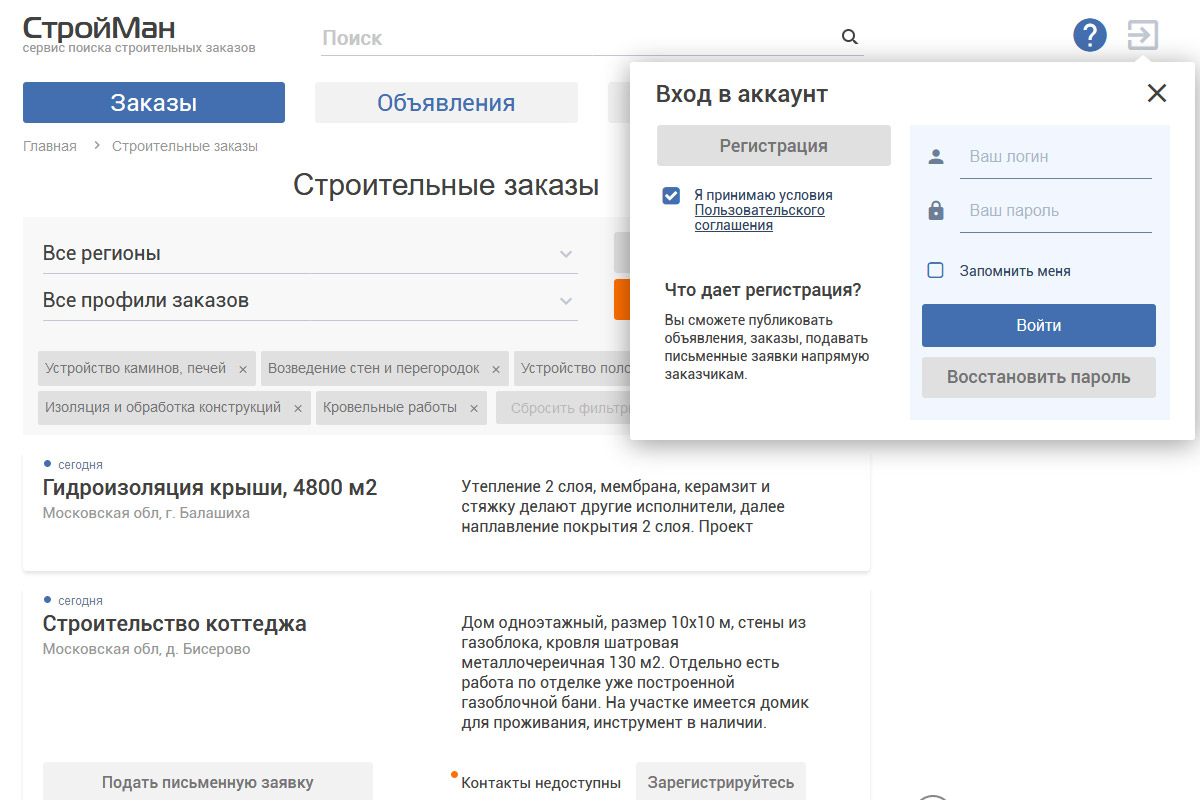Image resolution: width=1200 pixels, height=800 pixels.
Task: Open help via question mark icon
Action: point(1089,36)
